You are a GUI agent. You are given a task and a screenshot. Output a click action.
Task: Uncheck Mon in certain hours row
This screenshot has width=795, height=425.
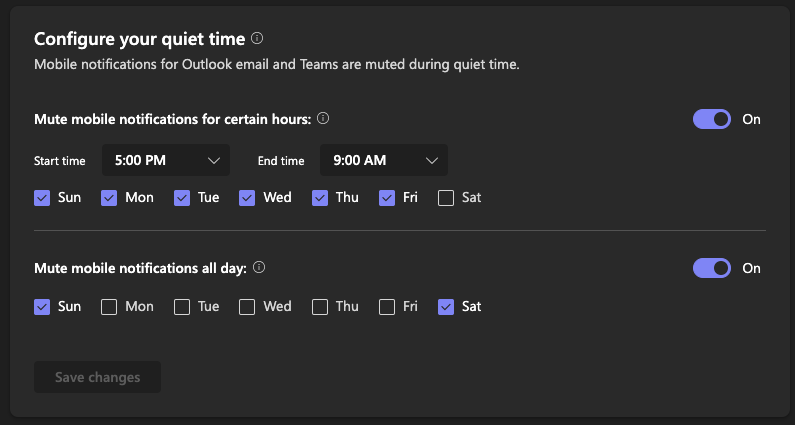click(109, 198)
